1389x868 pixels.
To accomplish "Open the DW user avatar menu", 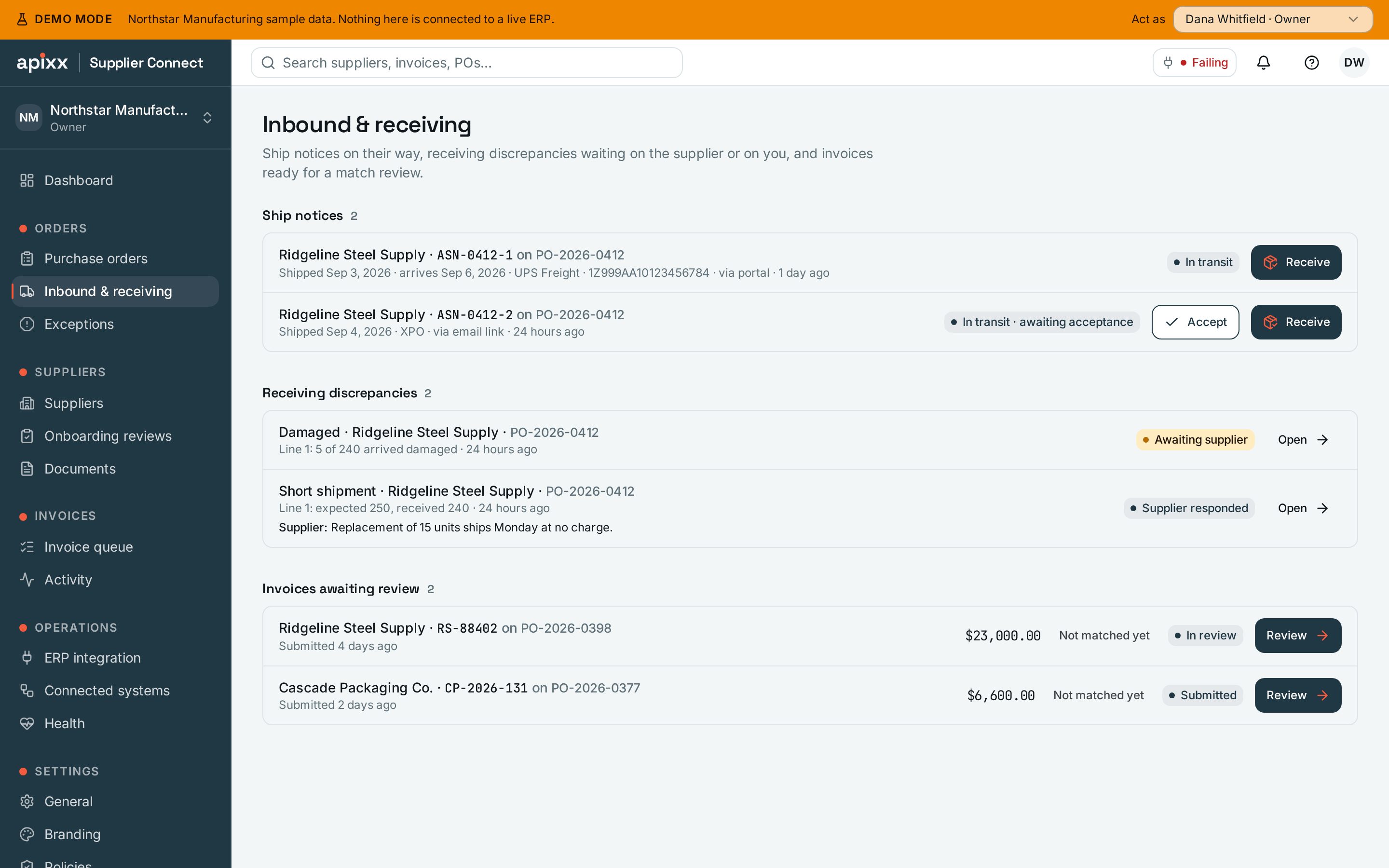I will click(x=1354, y=63).
